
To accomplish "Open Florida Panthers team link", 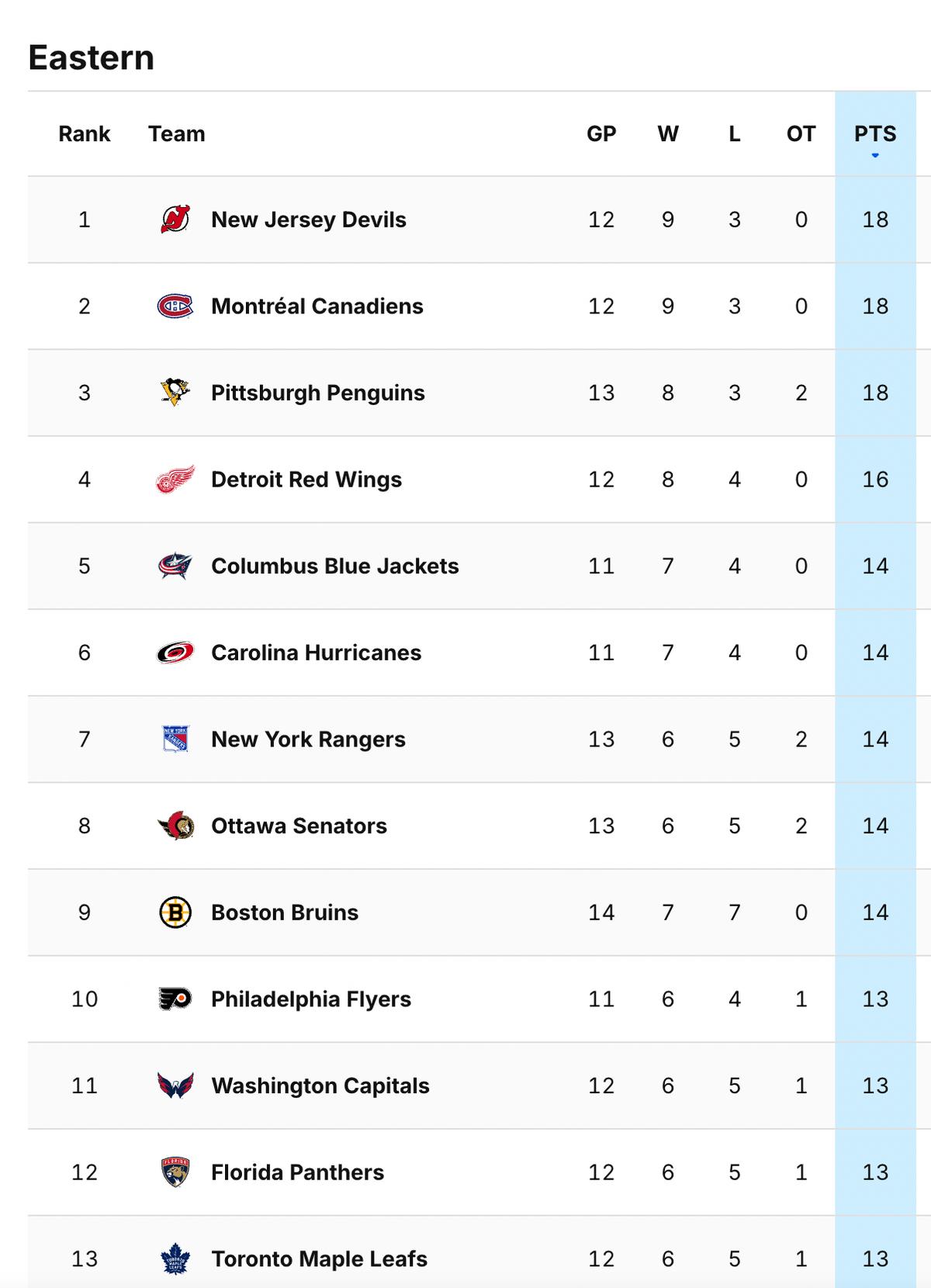I will click(297, 1172).
